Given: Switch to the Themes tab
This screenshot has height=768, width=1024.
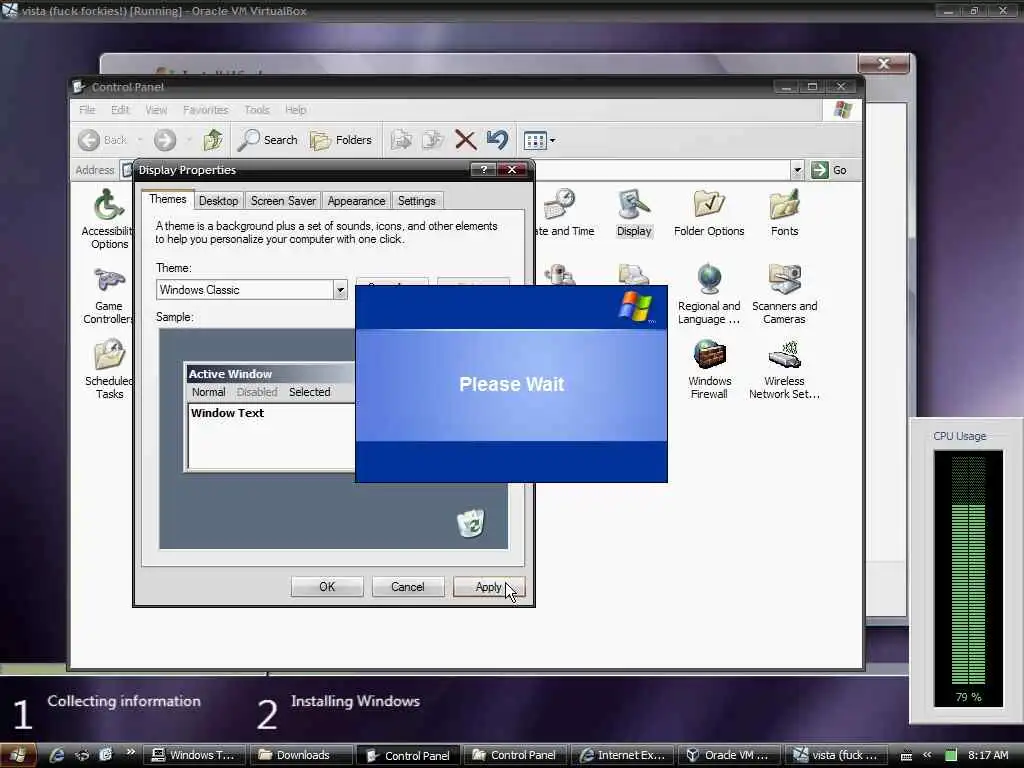Looking at the screenshot, I should 167,199.
